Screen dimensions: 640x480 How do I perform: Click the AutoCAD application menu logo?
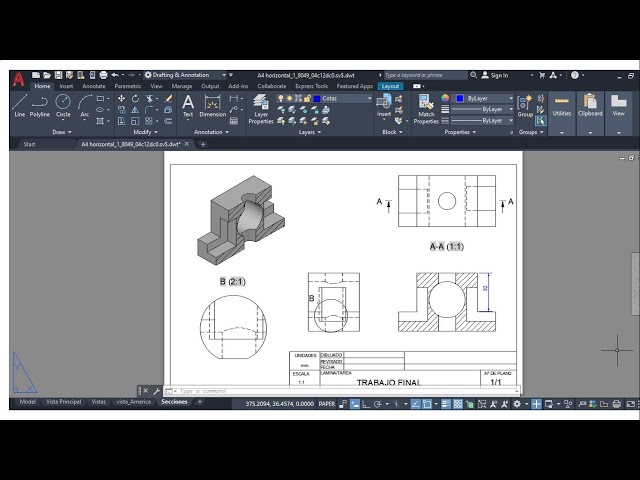[x=18, y=79]
